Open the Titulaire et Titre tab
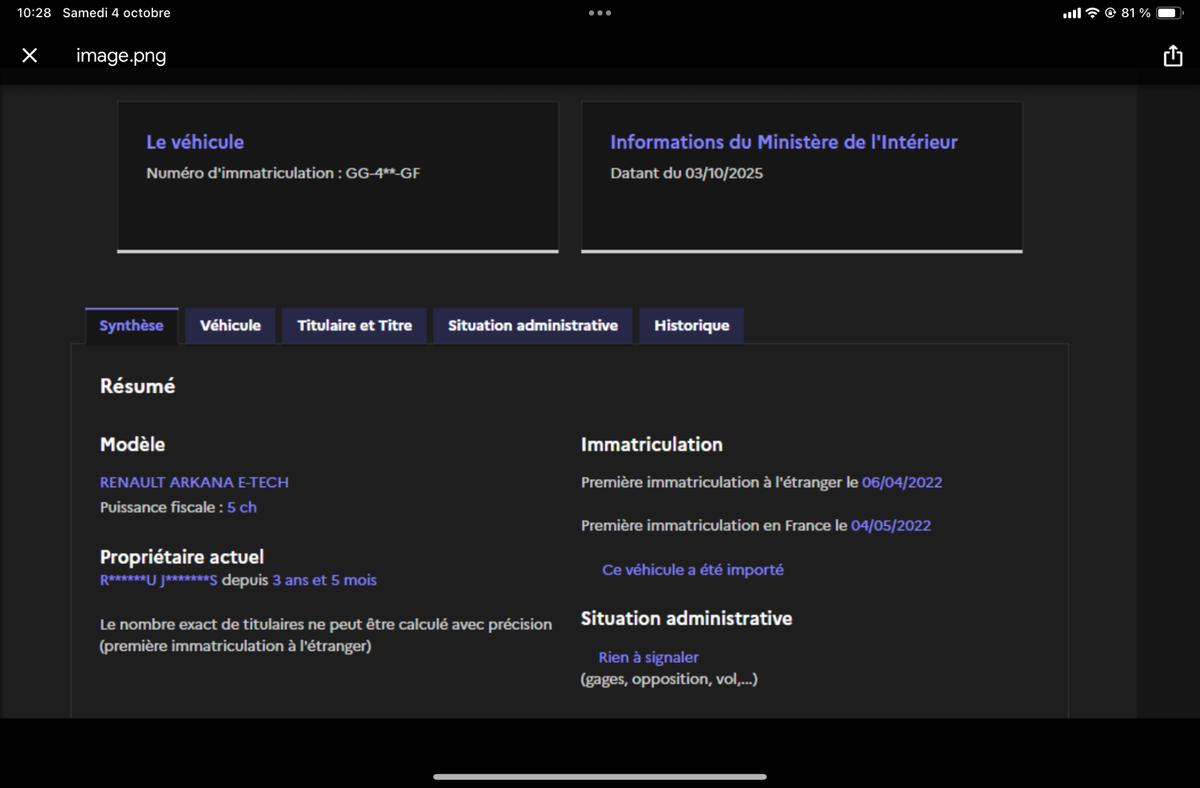 tap(355, 326)
